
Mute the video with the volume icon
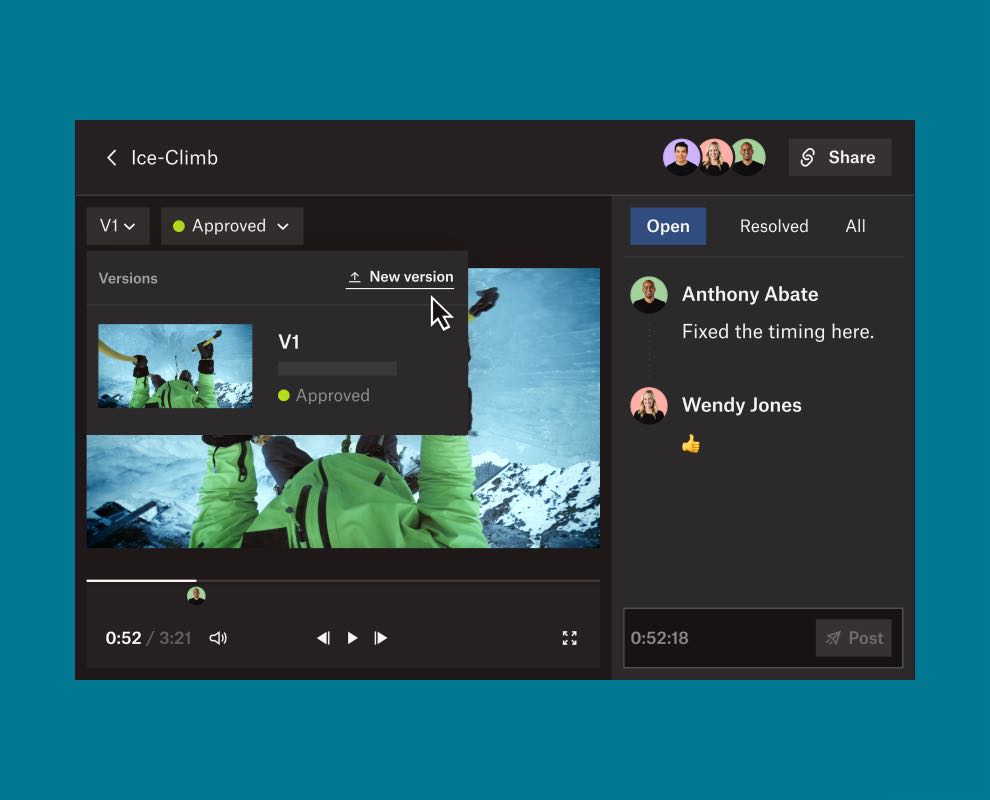[x=218, y=638]
